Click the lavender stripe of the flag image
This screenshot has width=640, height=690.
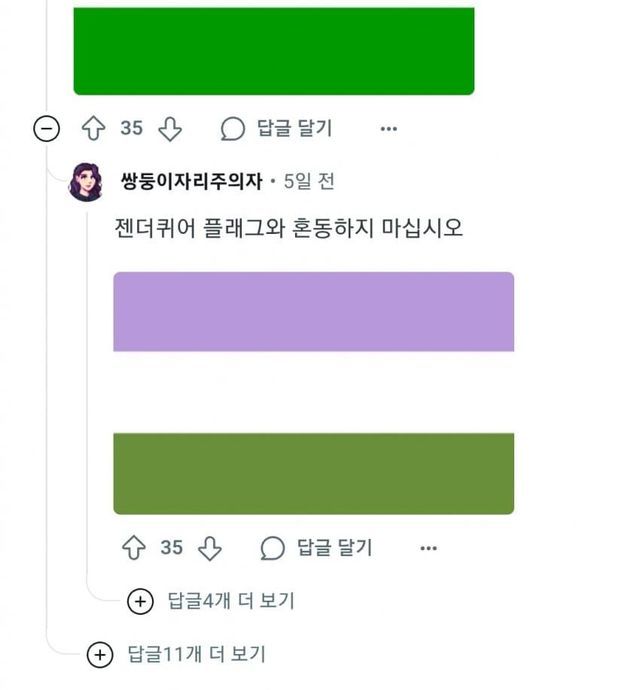click(313, 311)
